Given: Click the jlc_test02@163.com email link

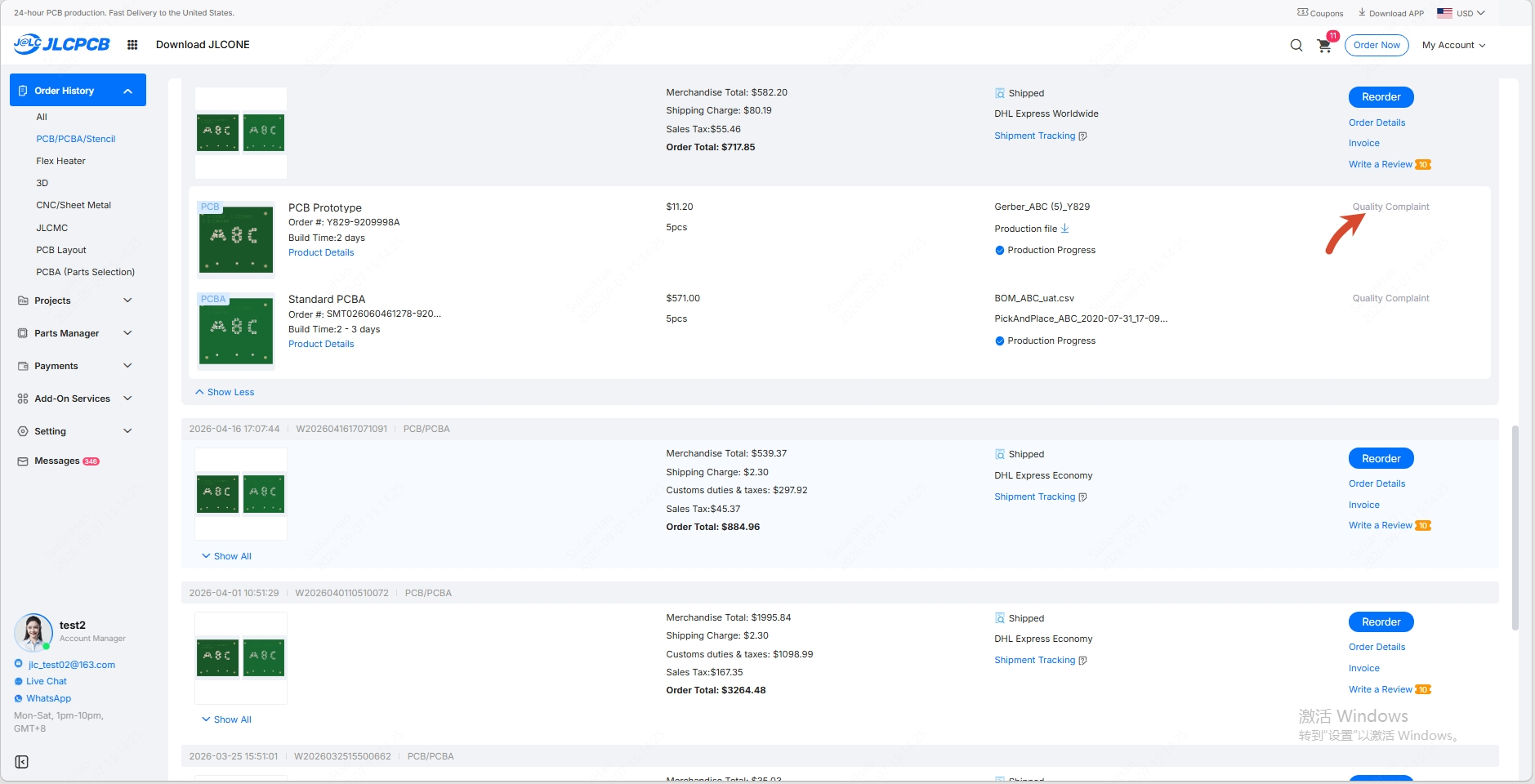Looking at the screenshot, I should click(72, 665).
